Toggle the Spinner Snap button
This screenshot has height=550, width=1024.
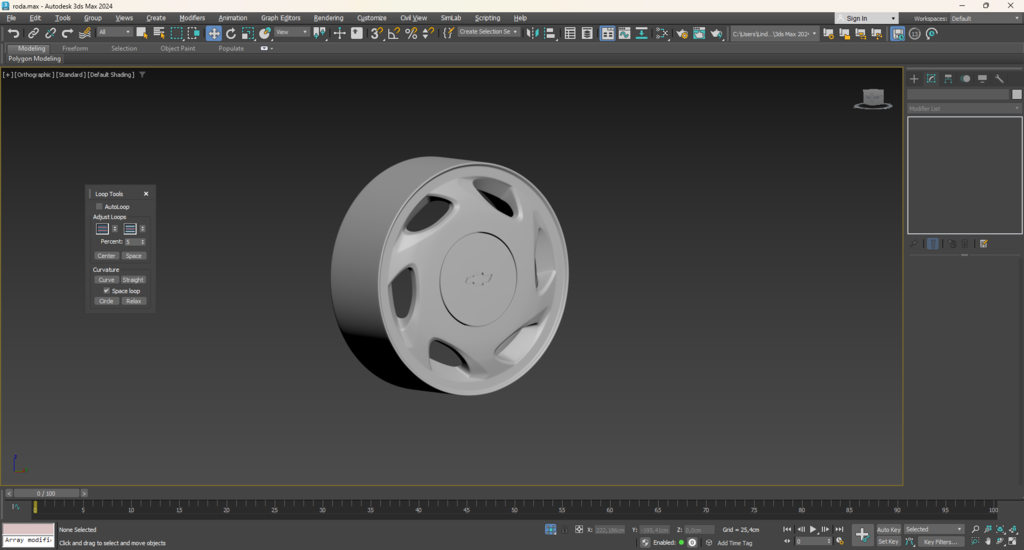coord(428,33)
